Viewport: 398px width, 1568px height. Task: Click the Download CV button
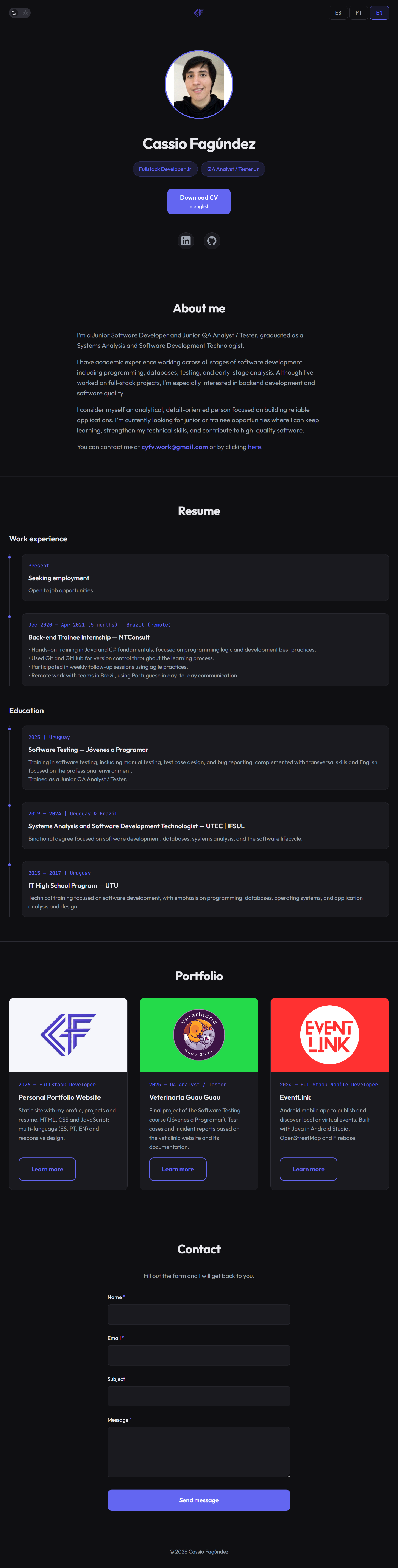point(199,201)
